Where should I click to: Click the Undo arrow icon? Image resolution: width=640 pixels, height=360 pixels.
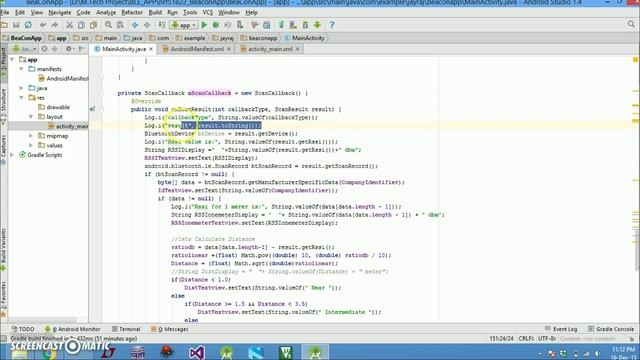coord(43,25)
